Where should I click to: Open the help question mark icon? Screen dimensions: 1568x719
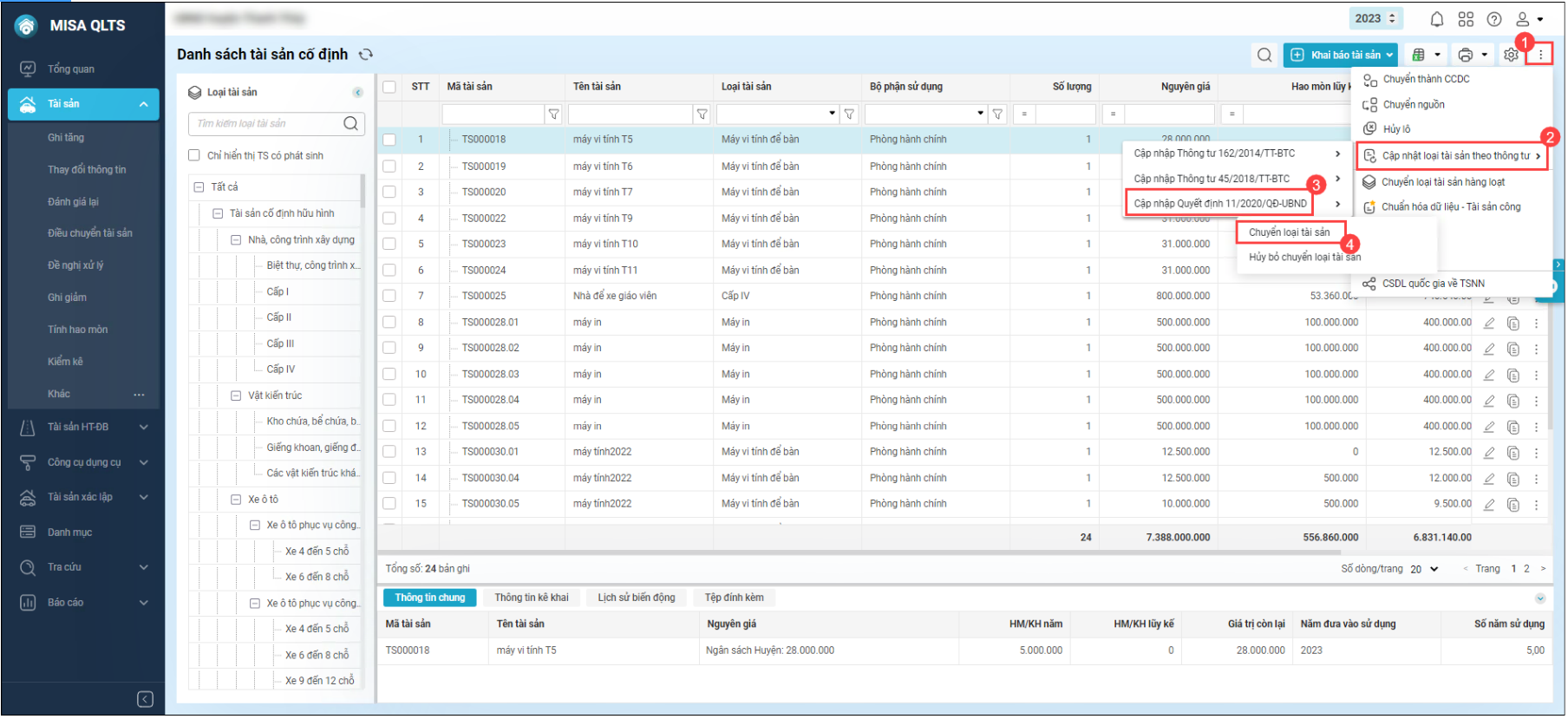(x=1494, y=19)
